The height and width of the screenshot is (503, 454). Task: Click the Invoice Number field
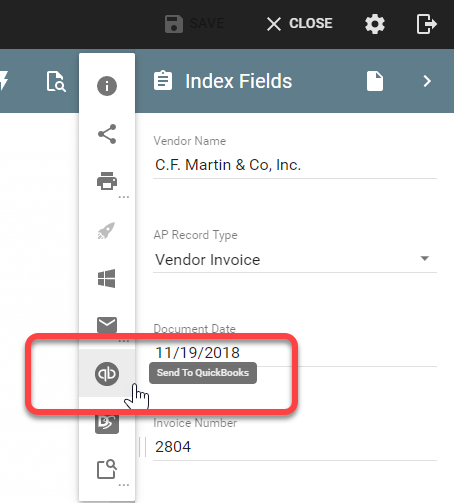pos(295,447)
